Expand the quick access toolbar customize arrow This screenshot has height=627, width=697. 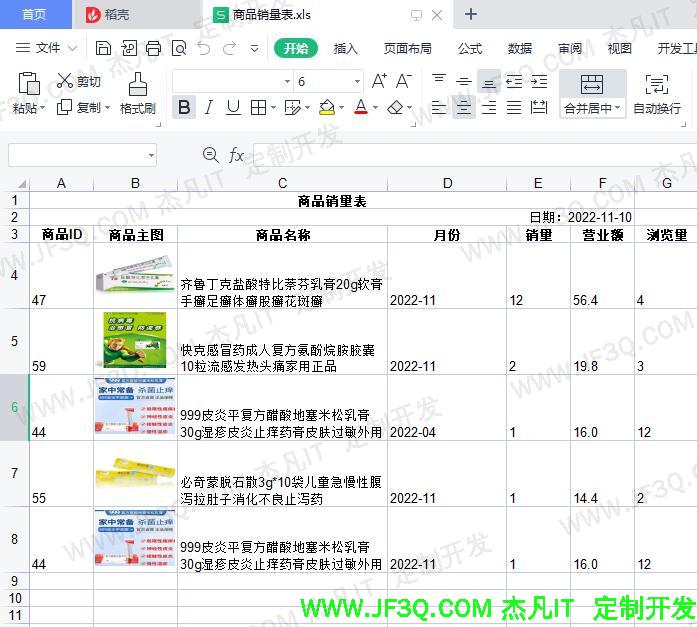(x=254, y=48)
